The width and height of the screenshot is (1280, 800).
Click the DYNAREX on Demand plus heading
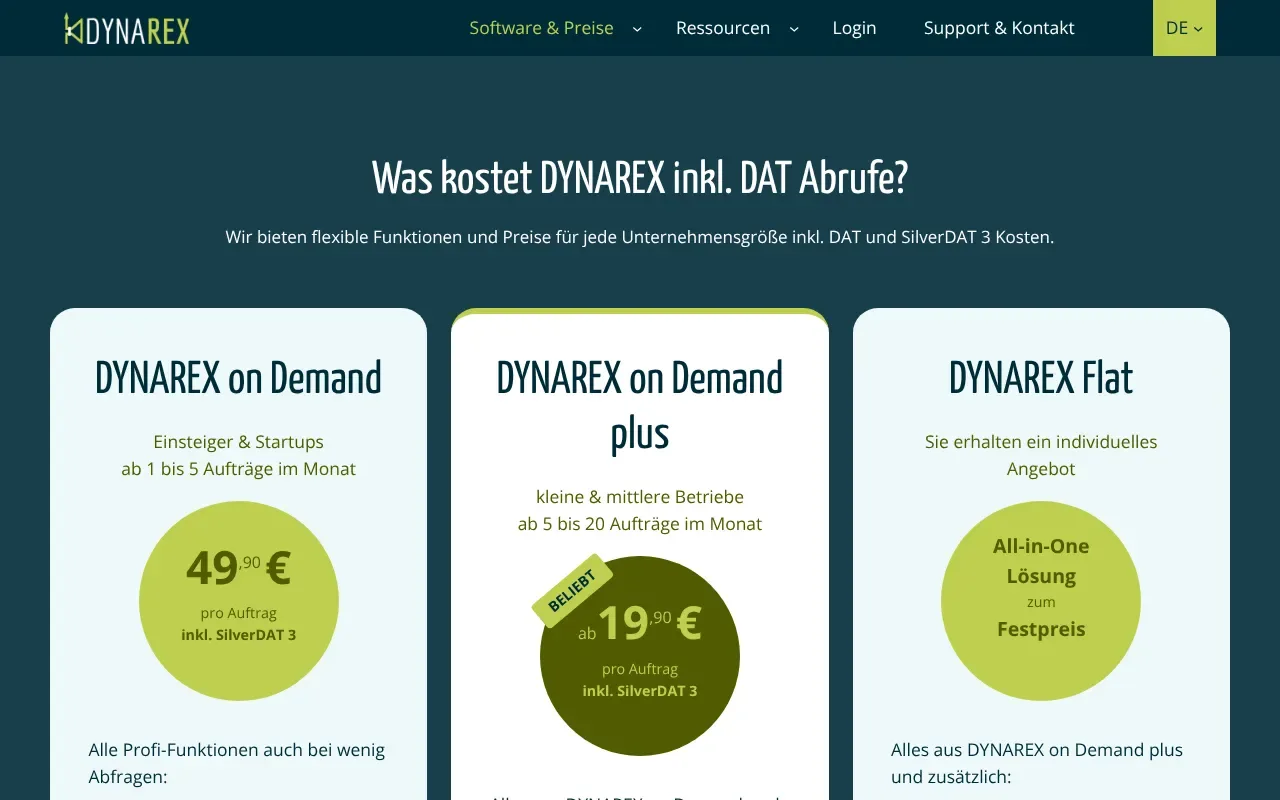coord(640,405)
